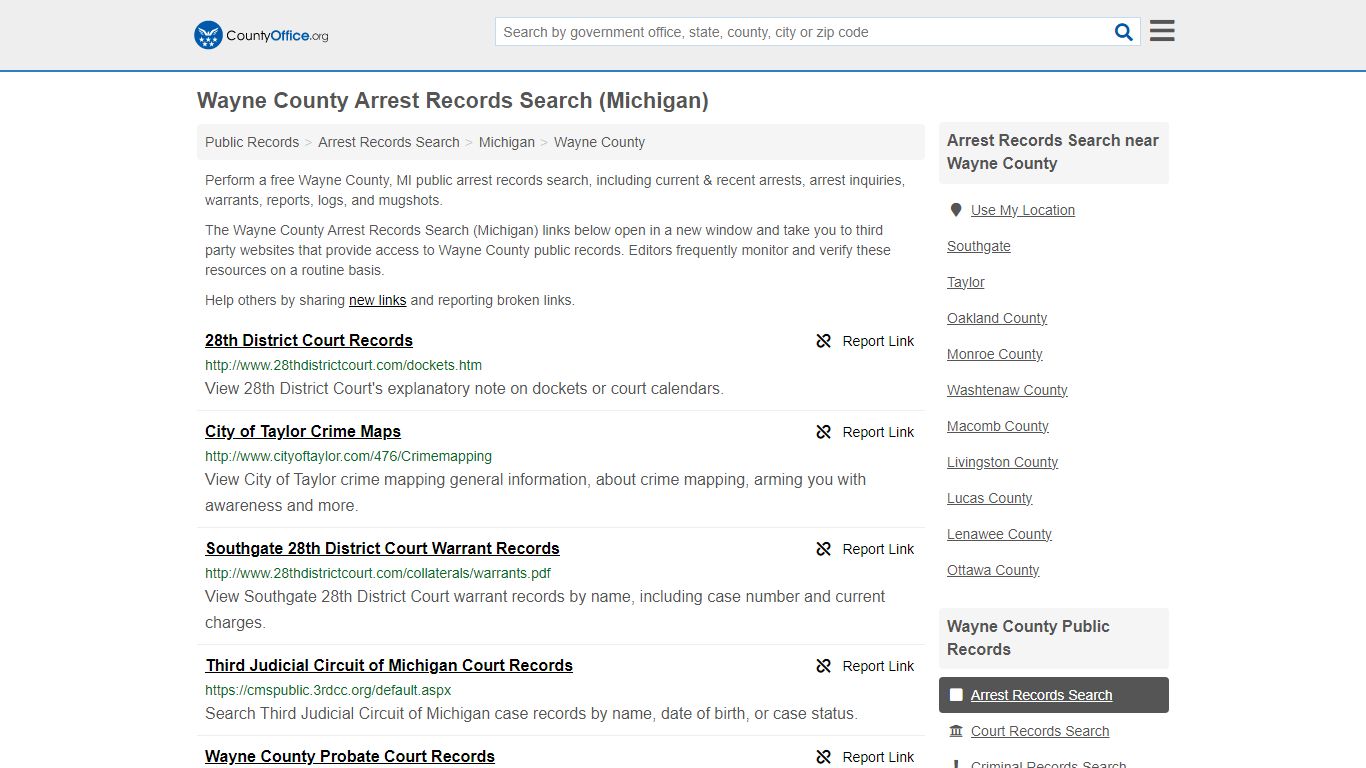The image size is (1366, 768).
Task: Click the page heading Wayne County Arrest Records Search
Action: tap(453, 101)
